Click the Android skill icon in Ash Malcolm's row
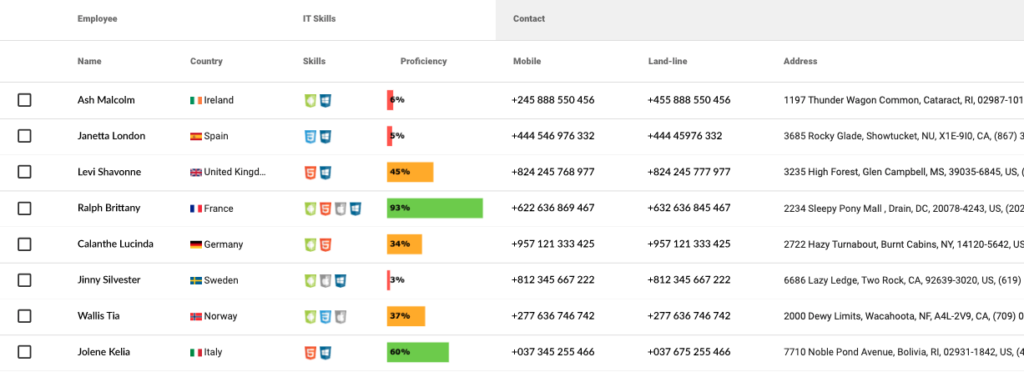The image size is (1024, 372). point(311,101)
